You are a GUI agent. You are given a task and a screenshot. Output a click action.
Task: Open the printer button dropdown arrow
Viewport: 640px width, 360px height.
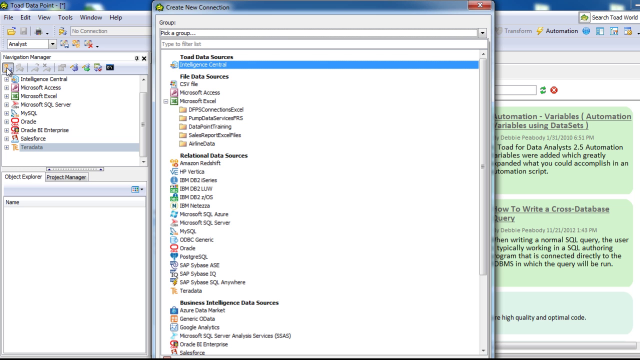tap(47, 32)
